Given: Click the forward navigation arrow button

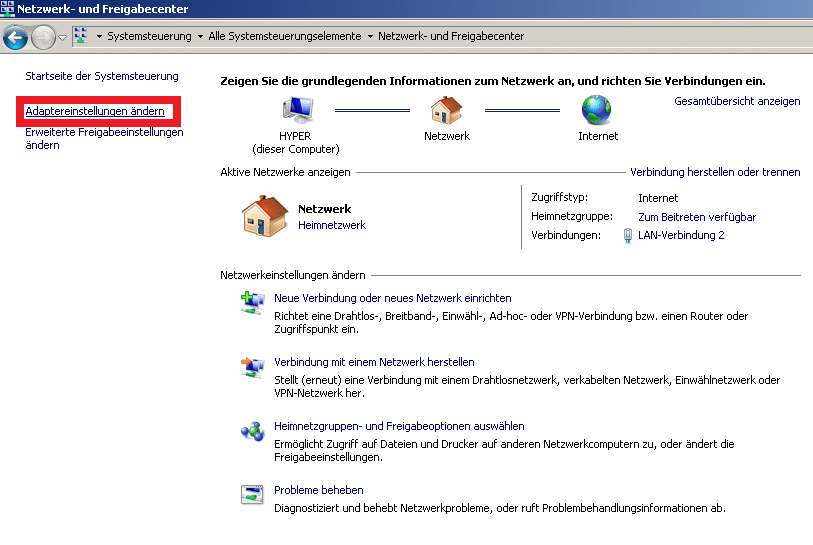Looking at the screenshot, I should (x=43, y=38).
